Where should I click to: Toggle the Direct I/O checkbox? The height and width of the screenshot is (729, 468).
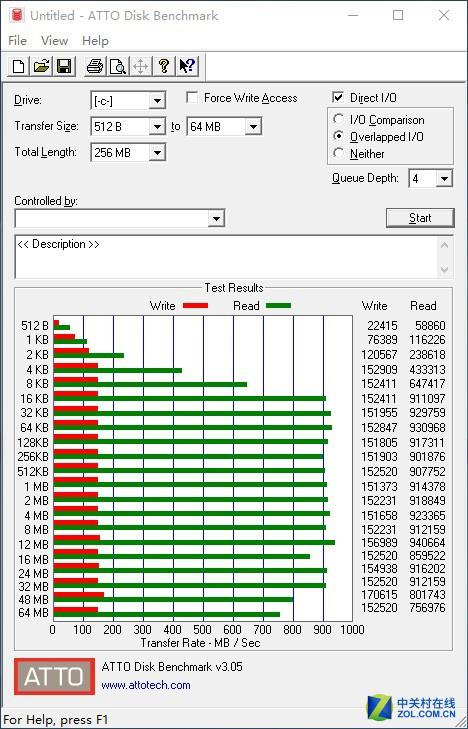338,98
